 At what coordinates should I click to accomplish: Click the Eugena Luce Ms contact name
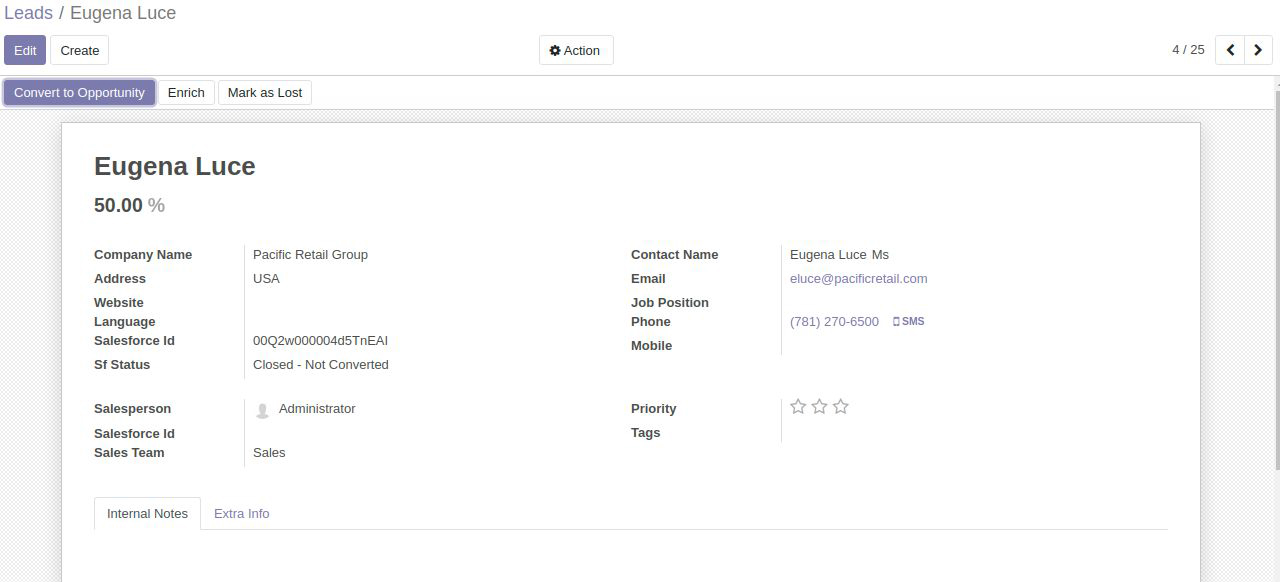click(x=839, y=255)
